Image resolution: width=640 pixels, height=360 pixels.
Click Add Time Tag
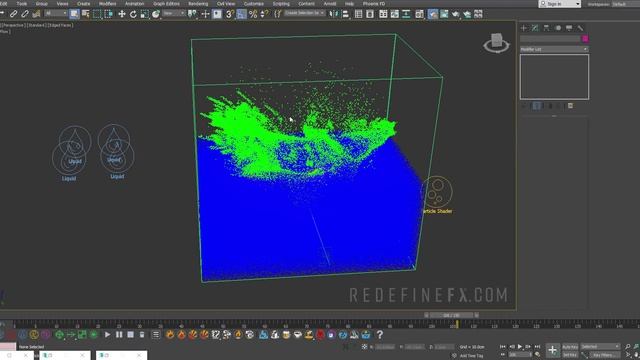click(471, 356)
